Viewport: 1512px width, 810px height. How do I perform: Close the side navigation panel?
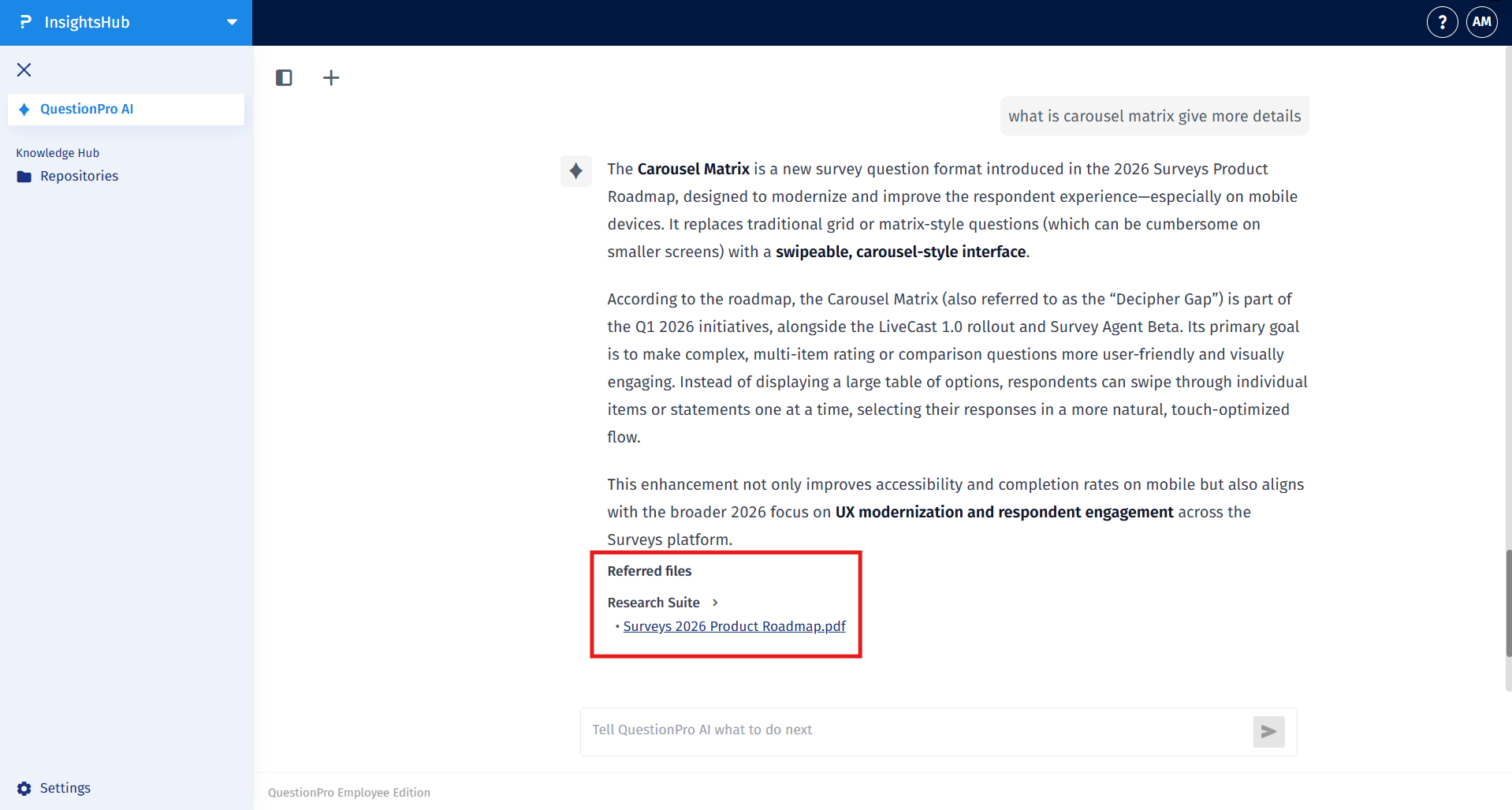click(24, 70)
